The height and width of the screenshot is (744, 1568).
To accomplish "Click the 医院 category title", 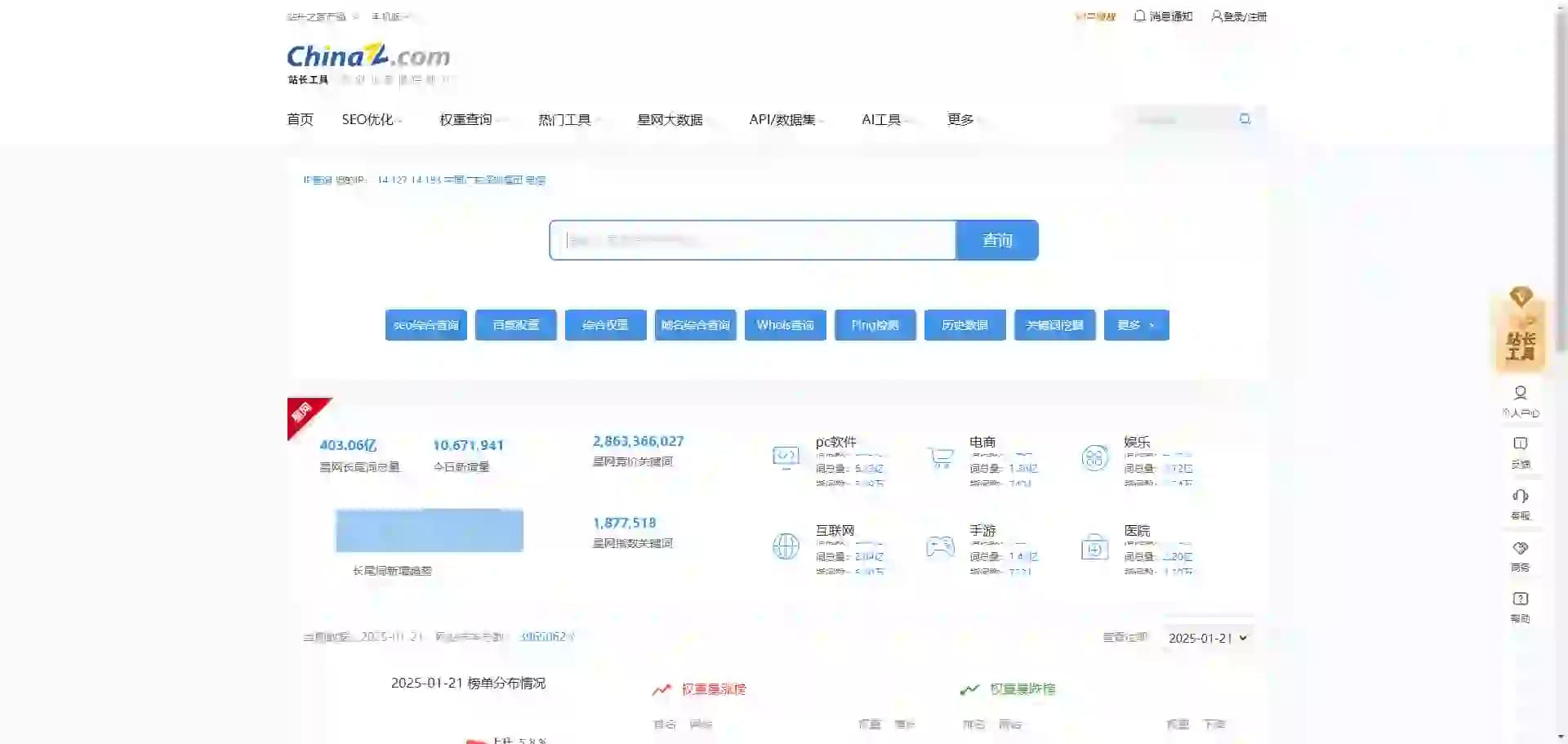I will [x=1137, y=531].
